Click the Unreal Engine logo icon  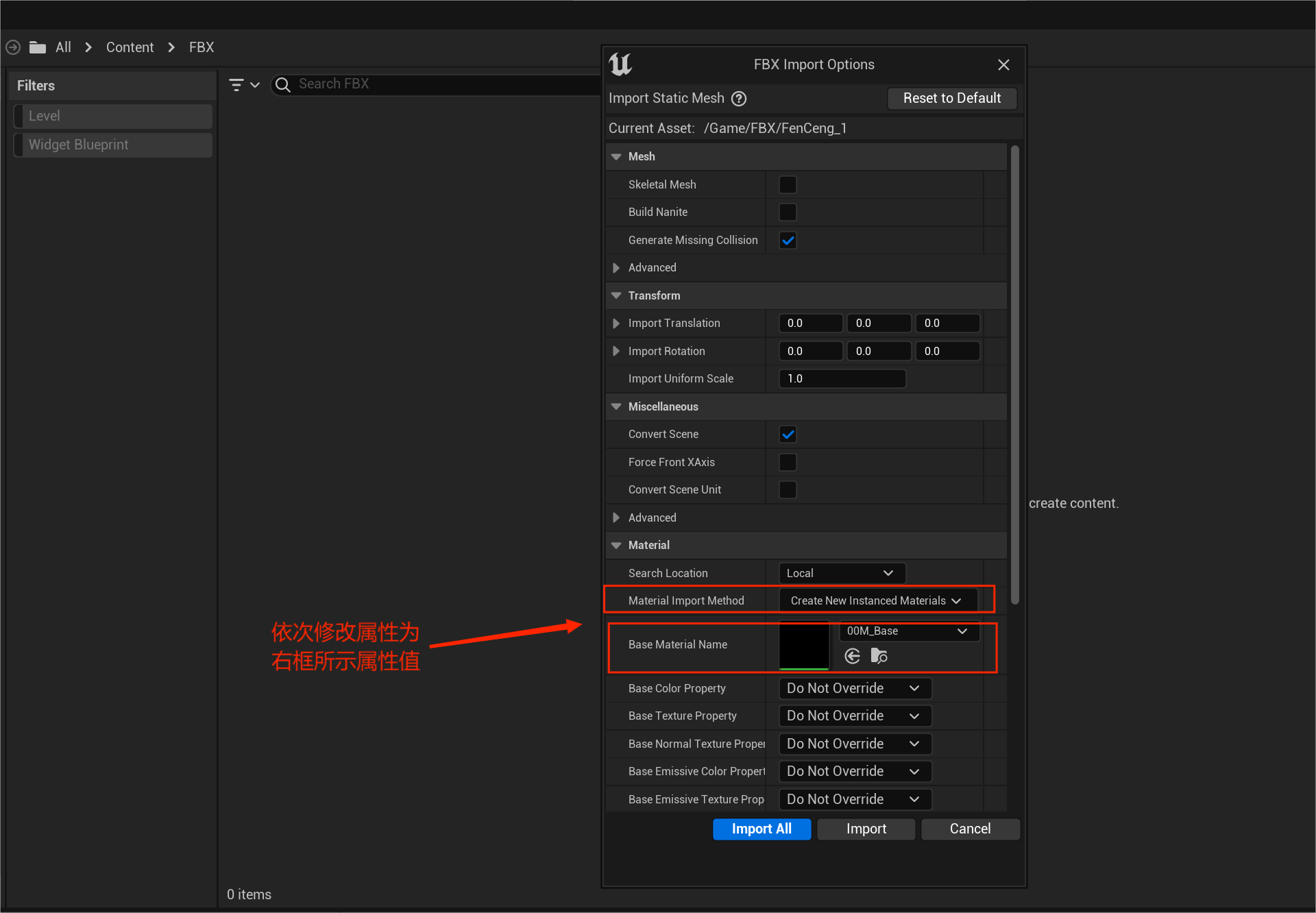point(620,64)
